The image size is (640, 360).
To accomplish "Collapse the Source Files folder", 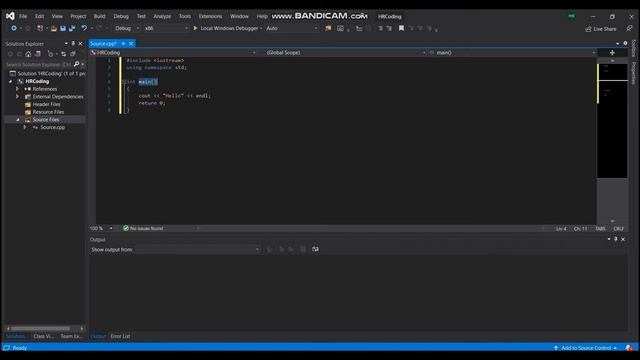I will [18, 120].
